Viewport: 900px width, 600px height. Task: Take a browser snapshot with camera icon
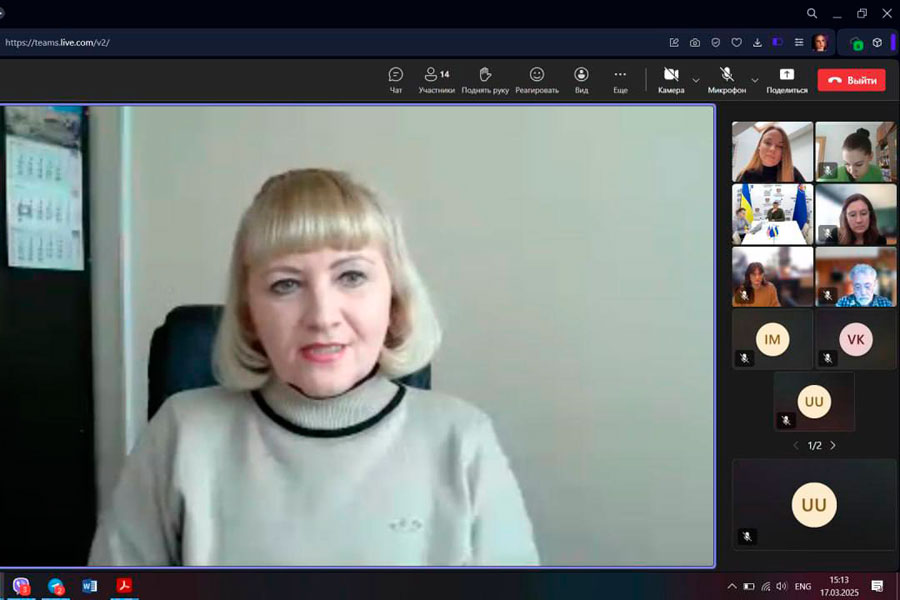(695, 43)
